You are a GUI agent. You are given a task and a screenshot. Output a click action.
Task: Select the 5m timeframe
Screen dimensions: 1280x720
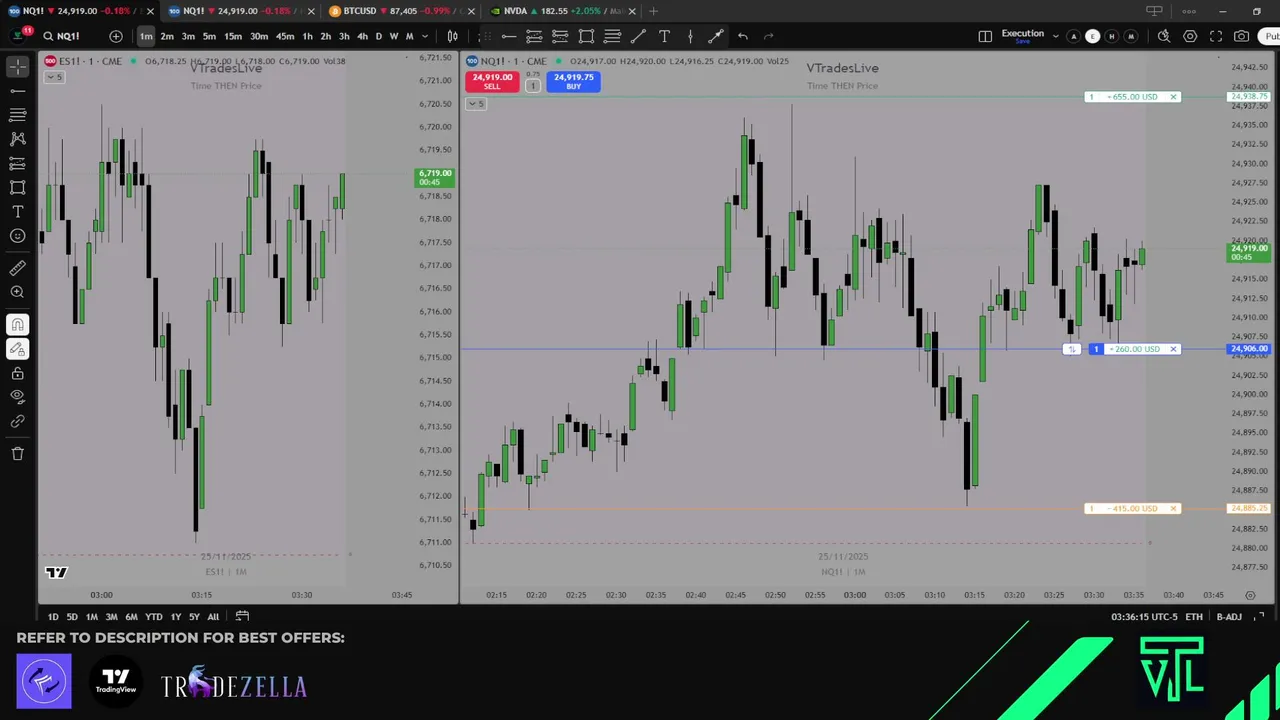[209, 36]
